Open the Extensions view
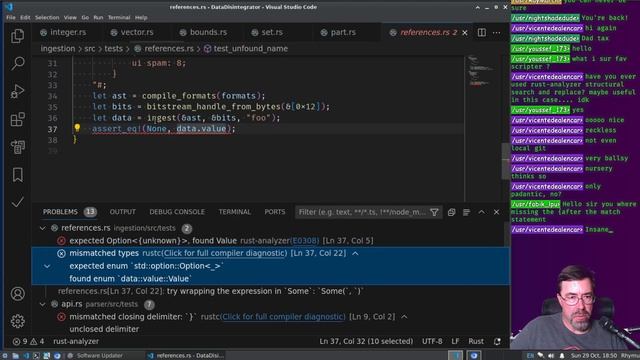The image size is (640, 360). tap(18, 119)
